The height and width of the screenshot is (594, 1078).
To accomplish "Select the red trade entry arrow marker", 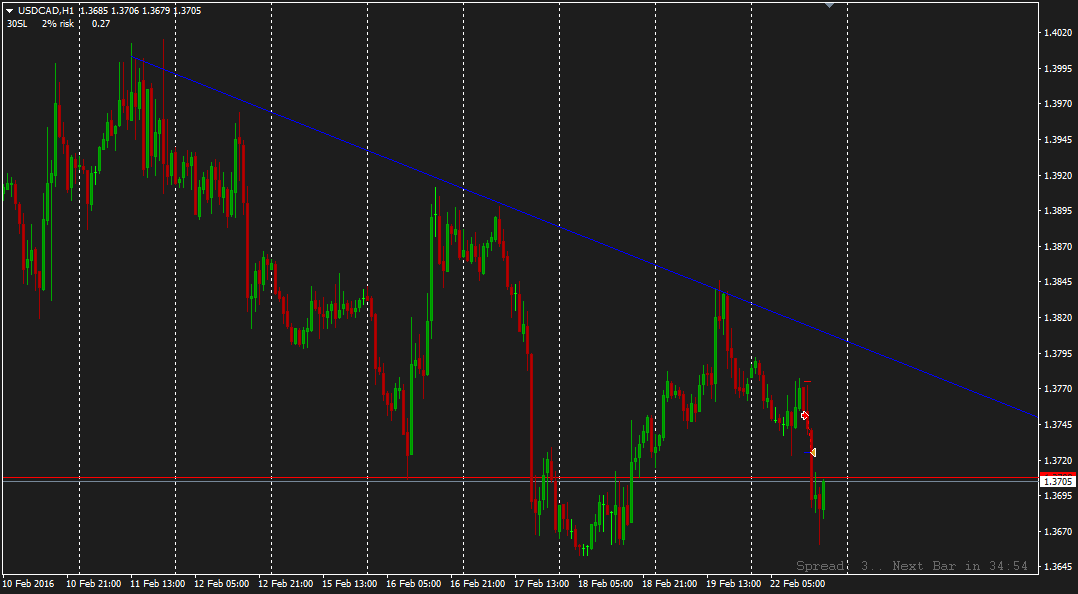I will click(804, 415).
